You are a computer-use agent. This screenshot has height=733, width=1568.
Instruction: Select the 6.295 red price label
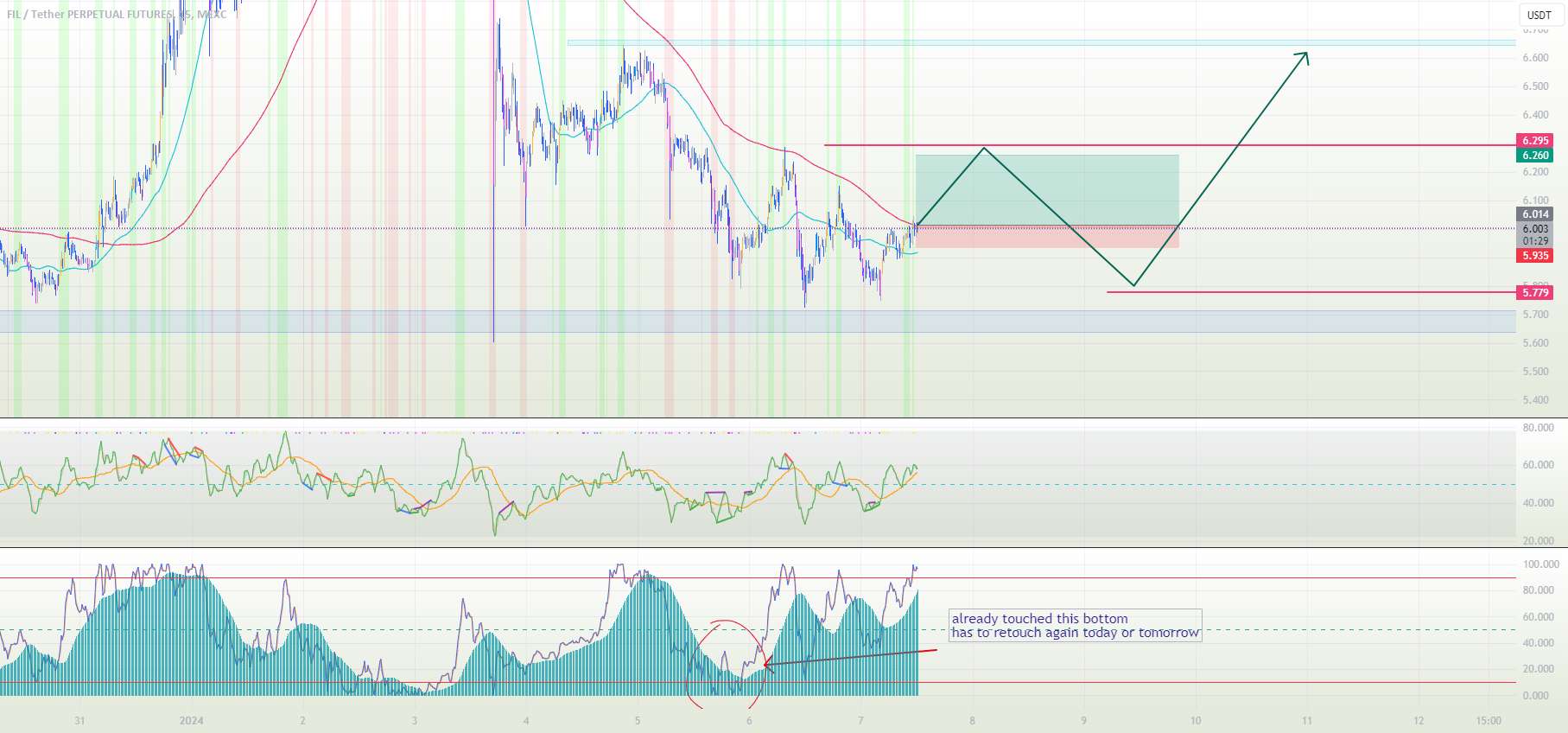coord(1535,140)
